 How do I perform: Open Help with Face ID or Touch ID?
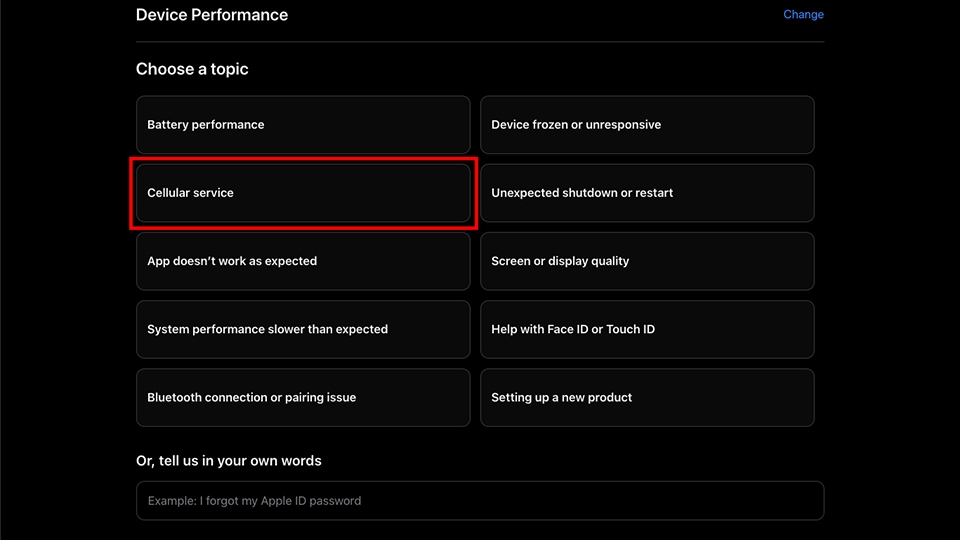[x=647, y=329]
